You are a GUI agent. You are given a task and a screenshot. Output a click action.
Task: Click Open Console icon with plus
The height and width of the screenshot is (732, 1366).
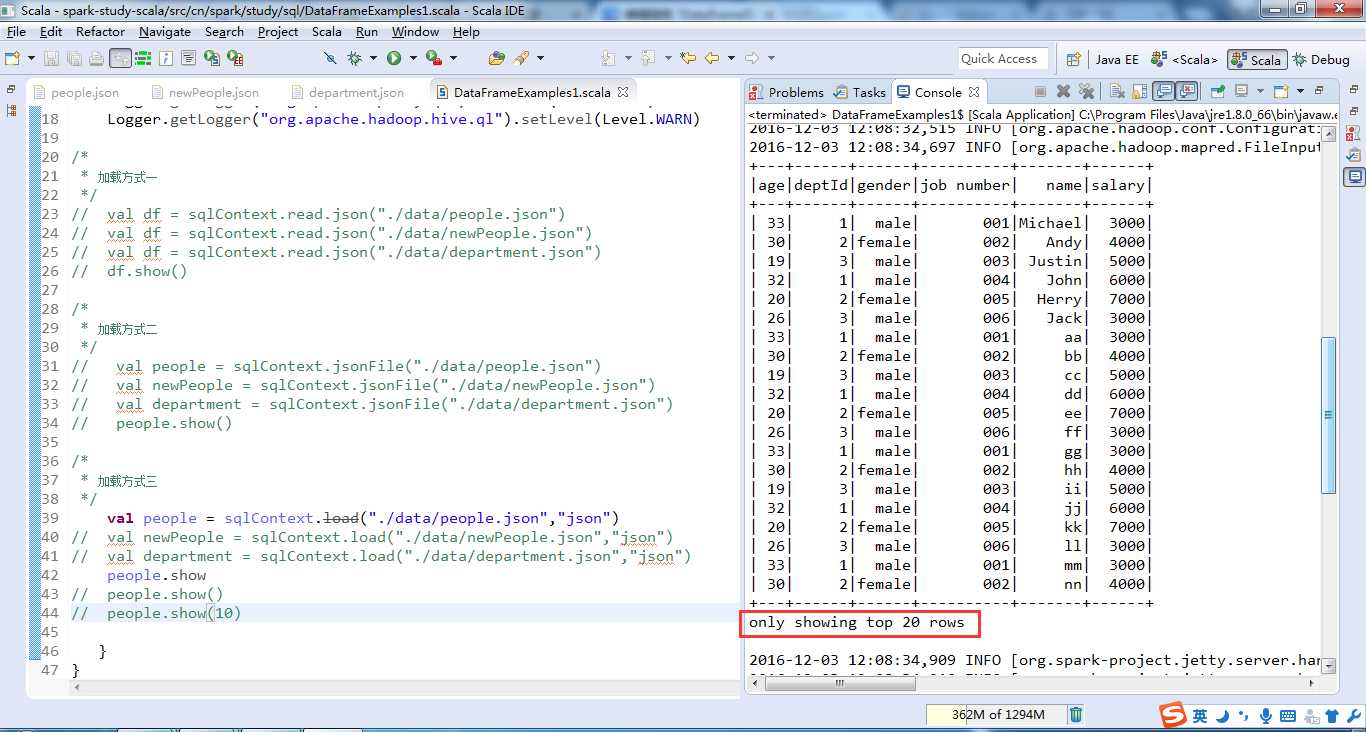pos(1281,91)
